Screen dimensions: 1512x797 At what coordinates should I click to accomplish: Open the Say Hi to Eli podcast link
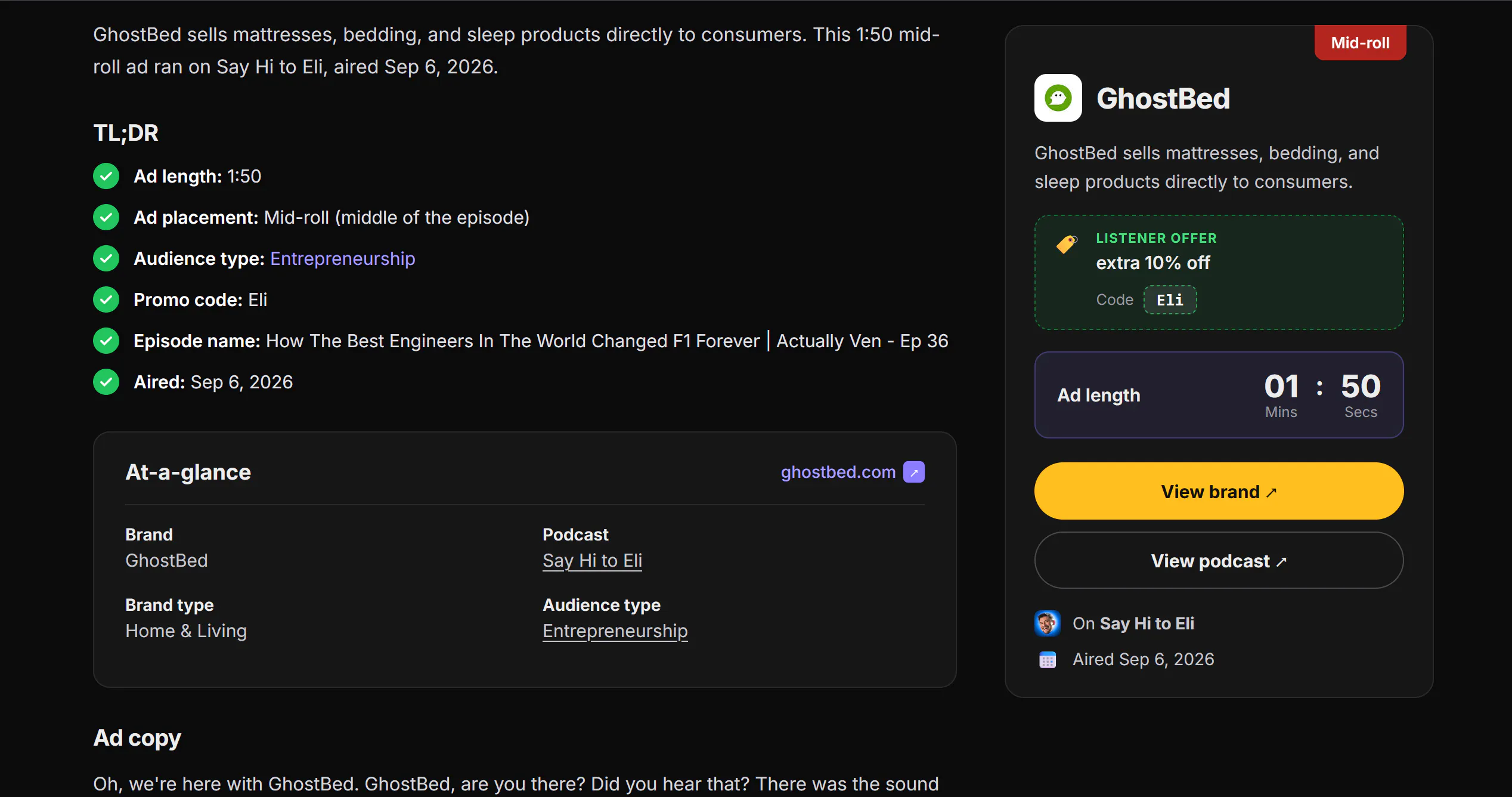click(592, 561)
